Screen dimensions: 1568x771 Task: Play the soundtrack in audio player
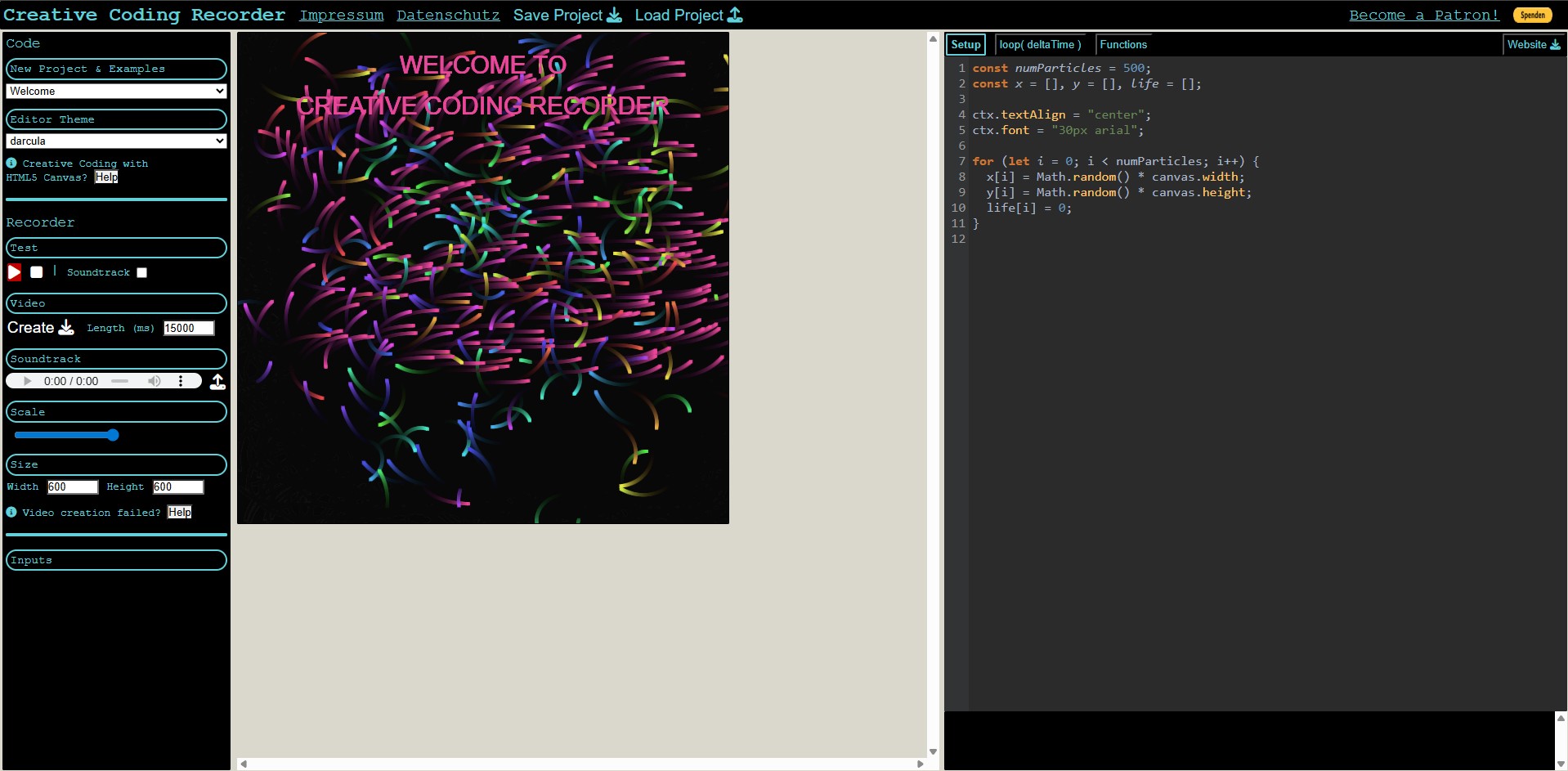[x=28, y=381]
